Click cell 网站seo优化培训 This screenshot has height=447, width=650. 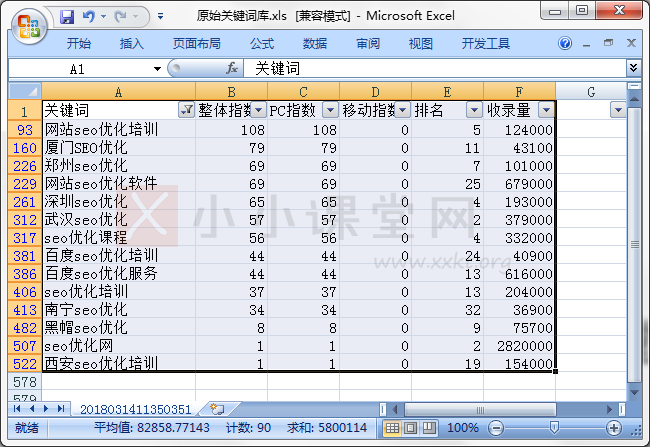pyautogui.click(x=119, y=130)
